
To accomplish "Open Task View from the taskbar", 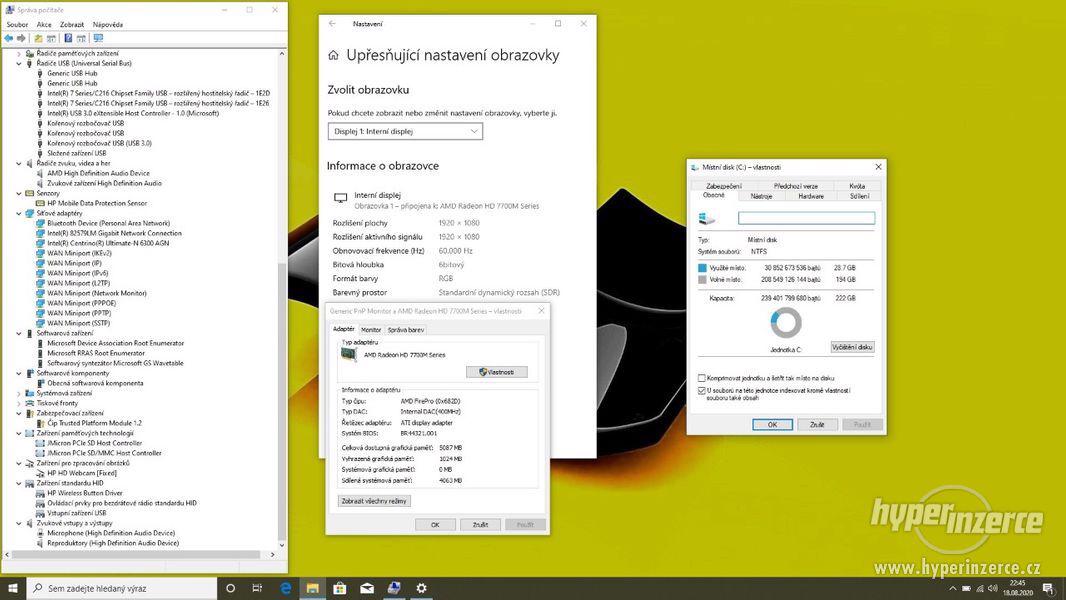I will click(257, 588).
